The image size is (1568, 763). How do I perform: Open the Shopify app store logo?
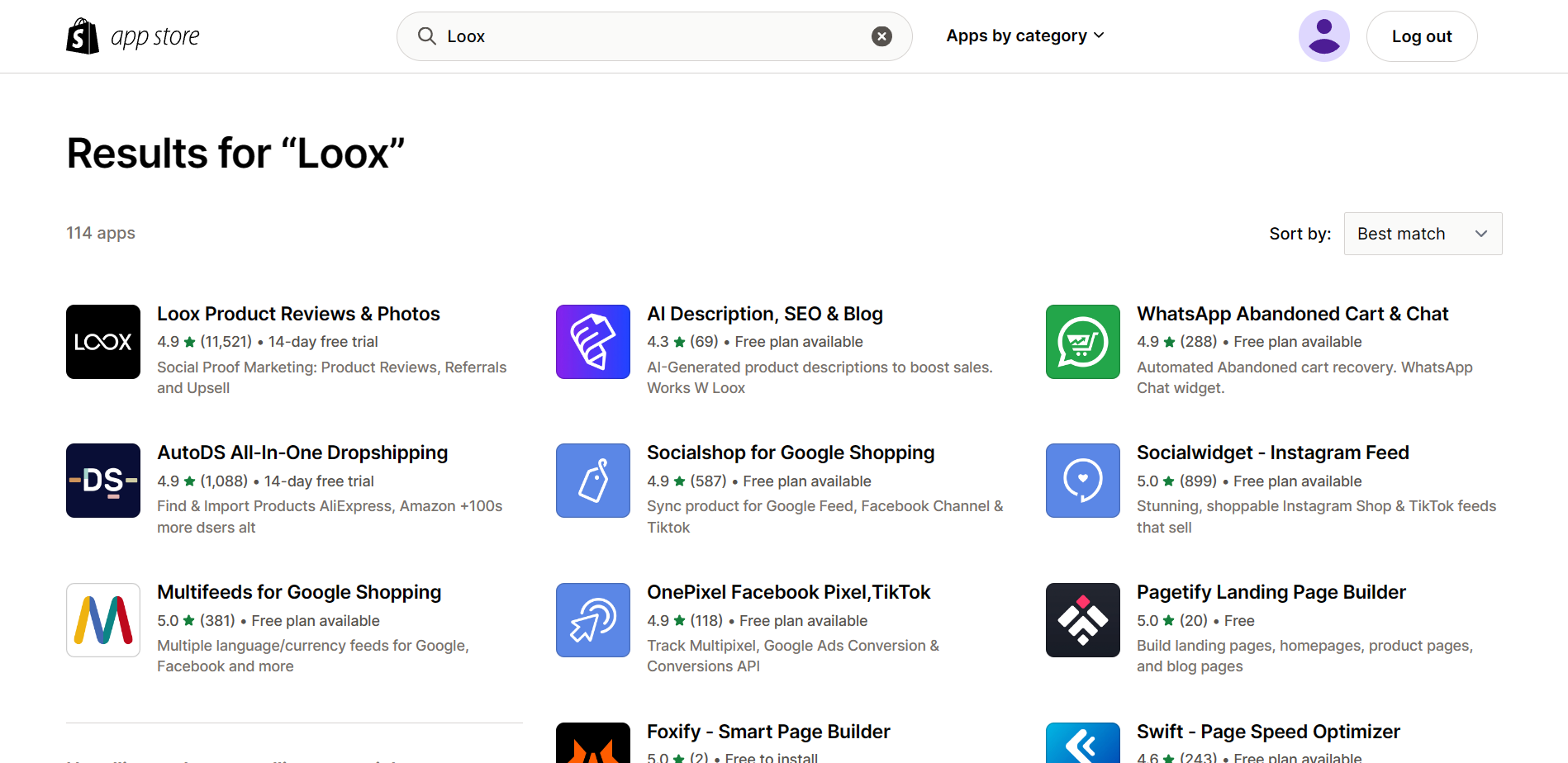click(x=133, y=36)
